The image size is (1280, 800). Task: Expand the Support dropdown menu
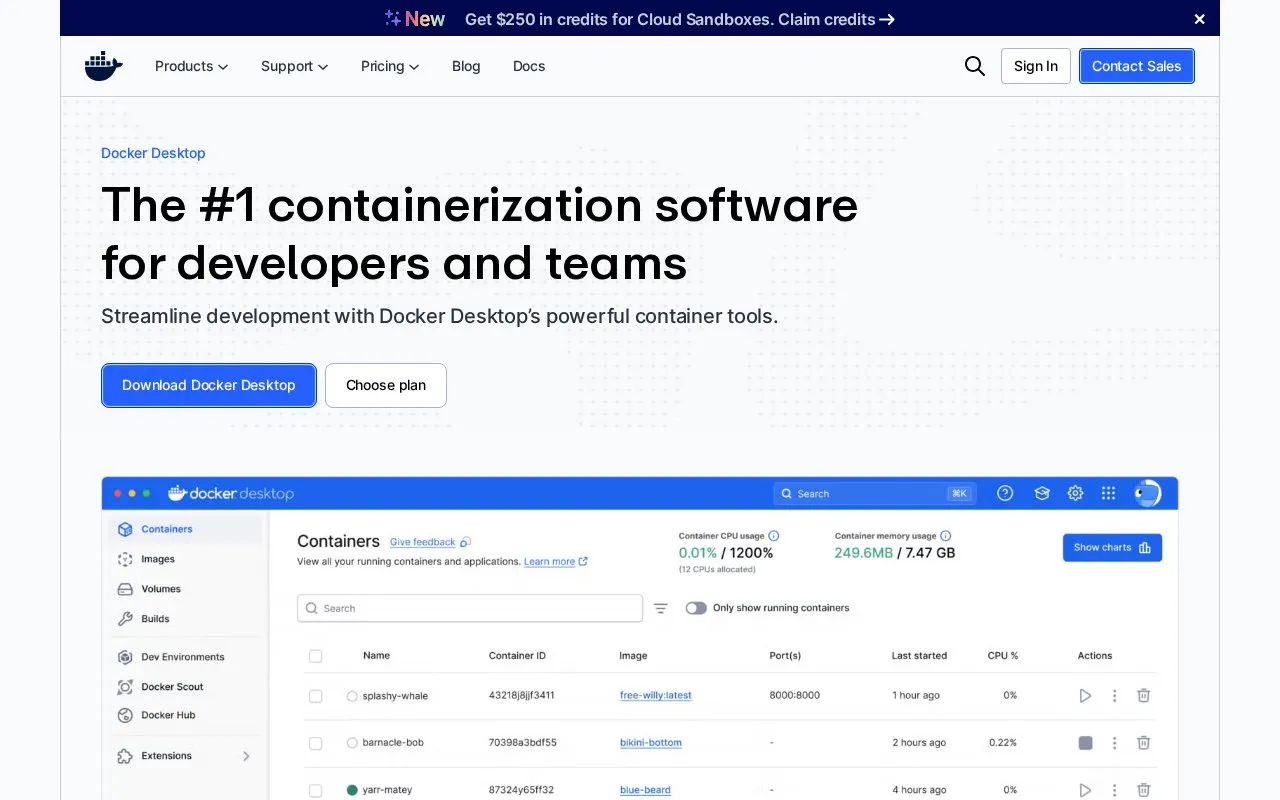pos(295,66)
